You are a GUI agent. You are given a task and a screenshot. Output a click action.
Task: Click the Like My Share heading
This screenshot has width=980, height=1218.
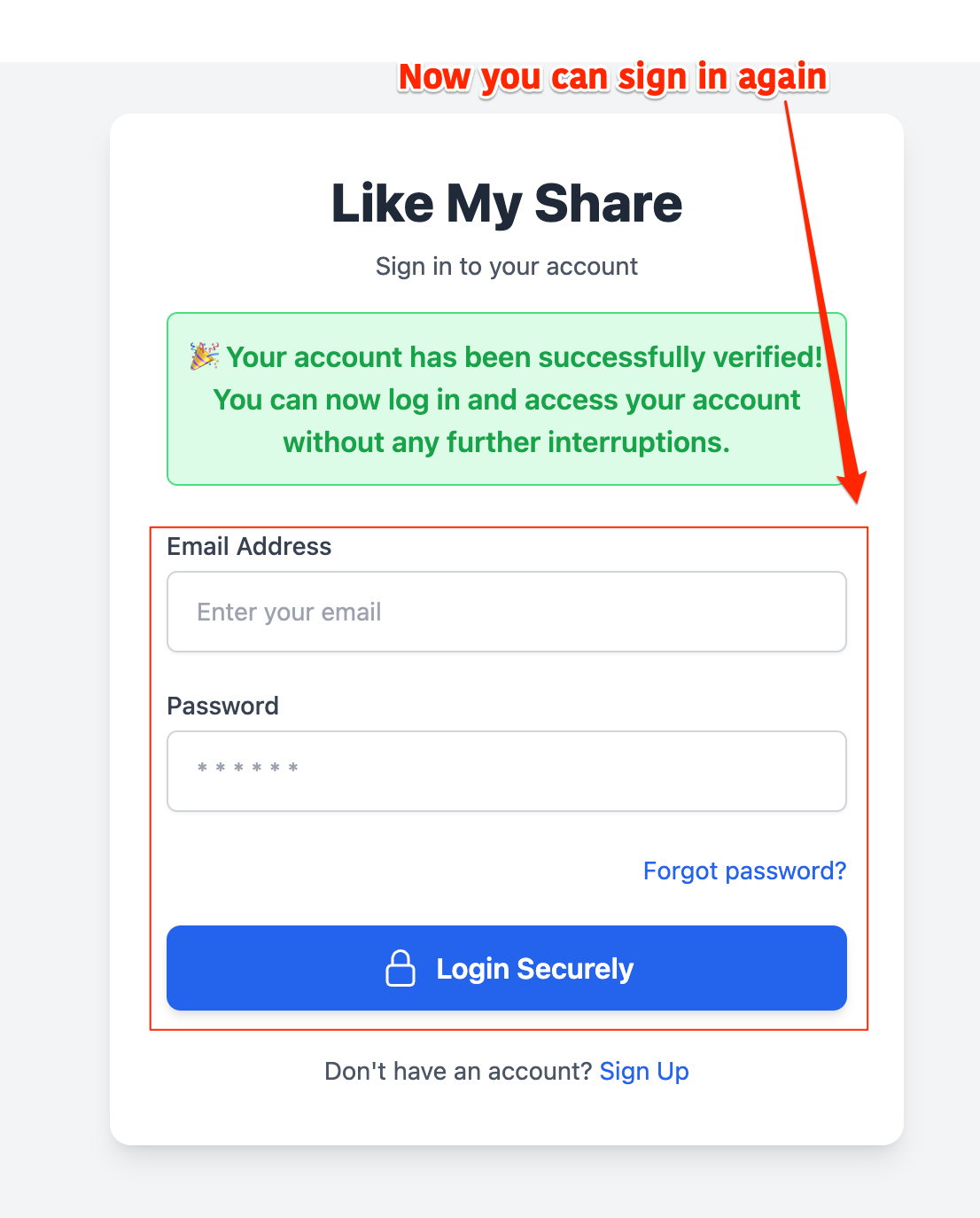coord(506,203)
